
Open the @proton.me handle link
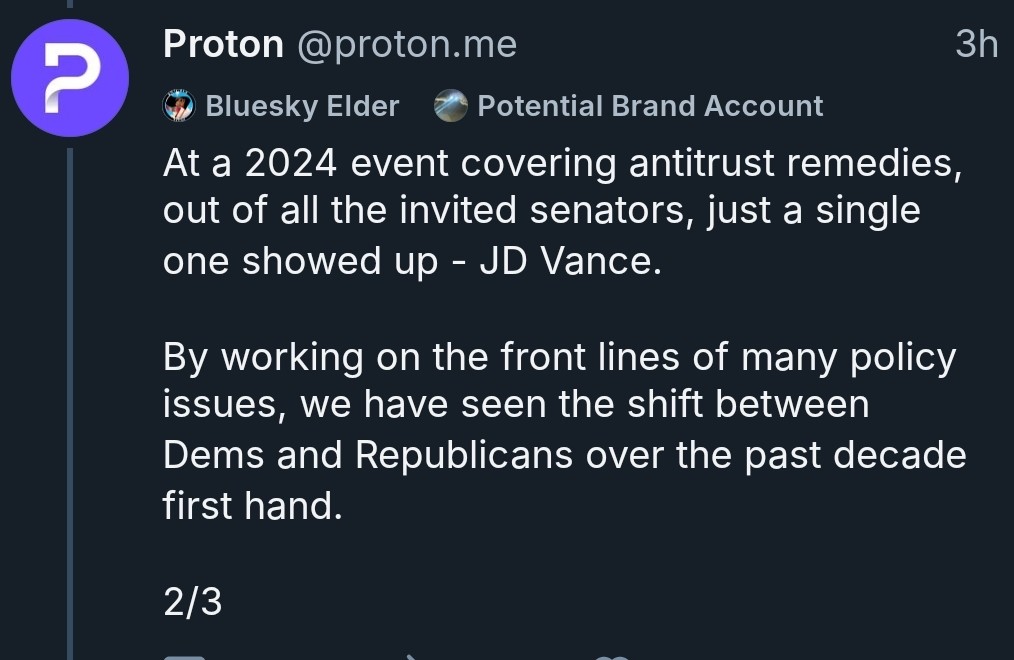point(407,45)
